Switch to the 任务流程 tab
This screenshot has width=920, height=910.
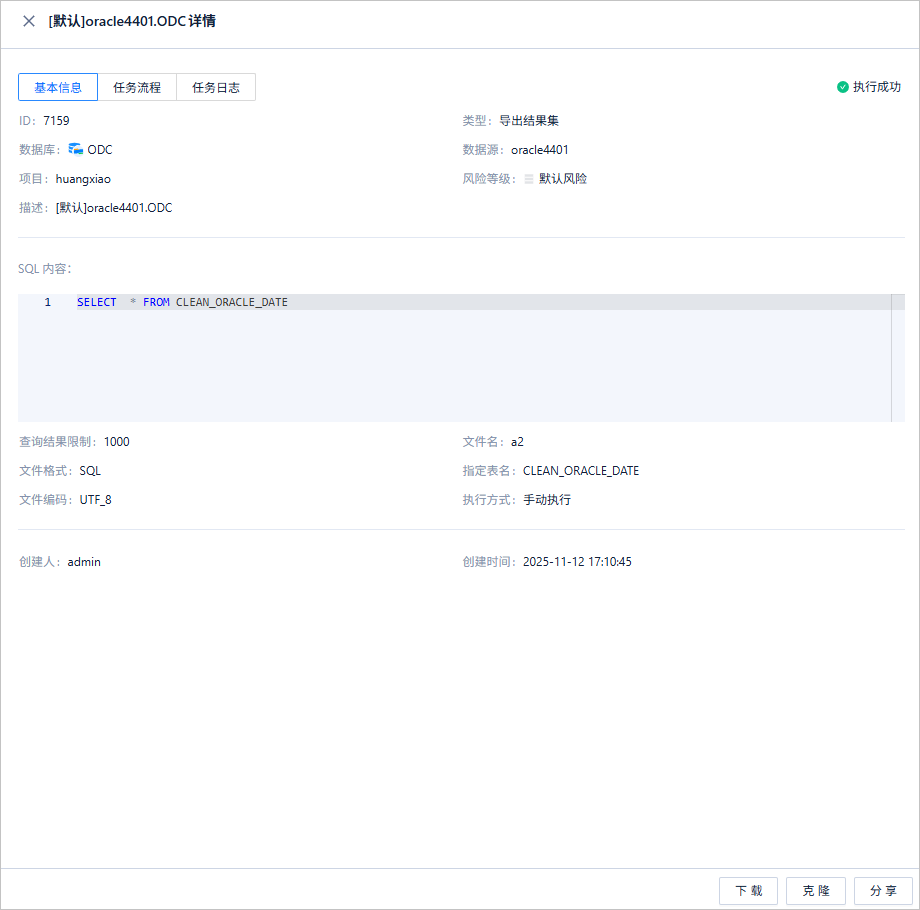click(137, 87)
